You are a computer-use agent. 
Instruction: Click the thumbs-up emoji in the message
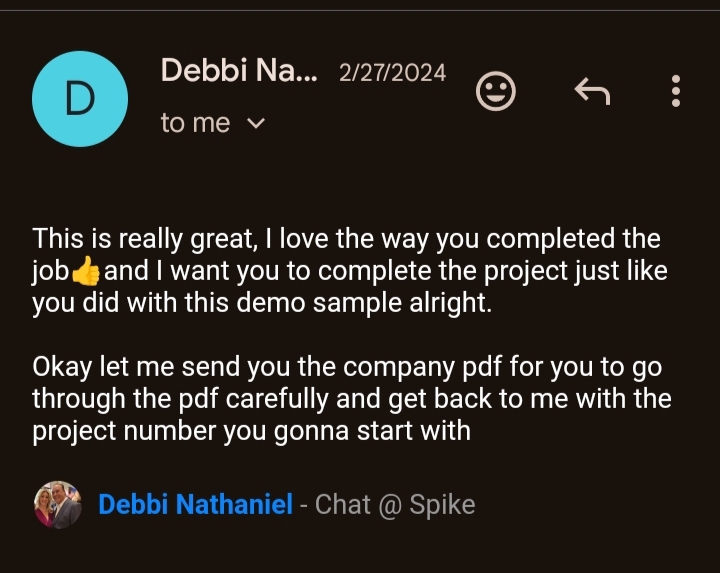tap(86, 272)
